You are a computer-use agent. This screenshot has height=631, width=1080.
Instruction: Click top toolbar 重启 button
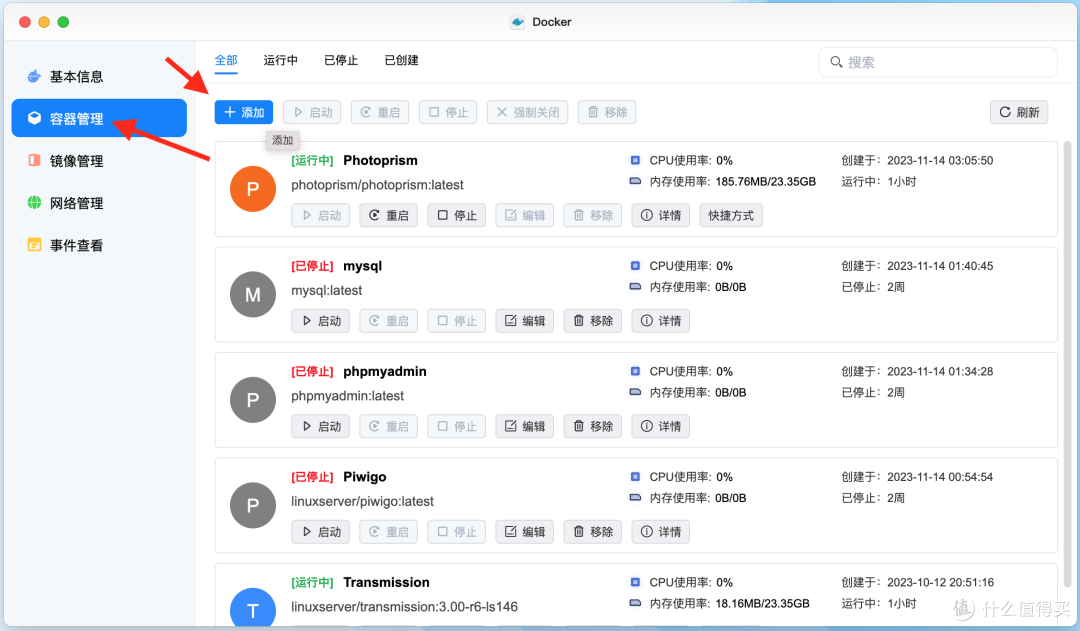pos(380,112)
